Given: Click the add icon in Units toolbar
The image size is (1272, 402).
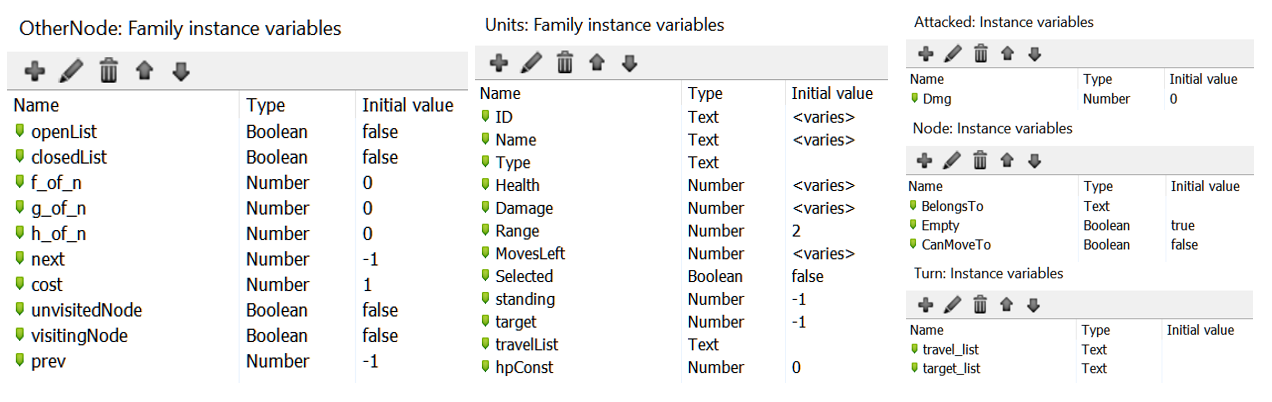Looking at the screenshot, I should (497, 62).
